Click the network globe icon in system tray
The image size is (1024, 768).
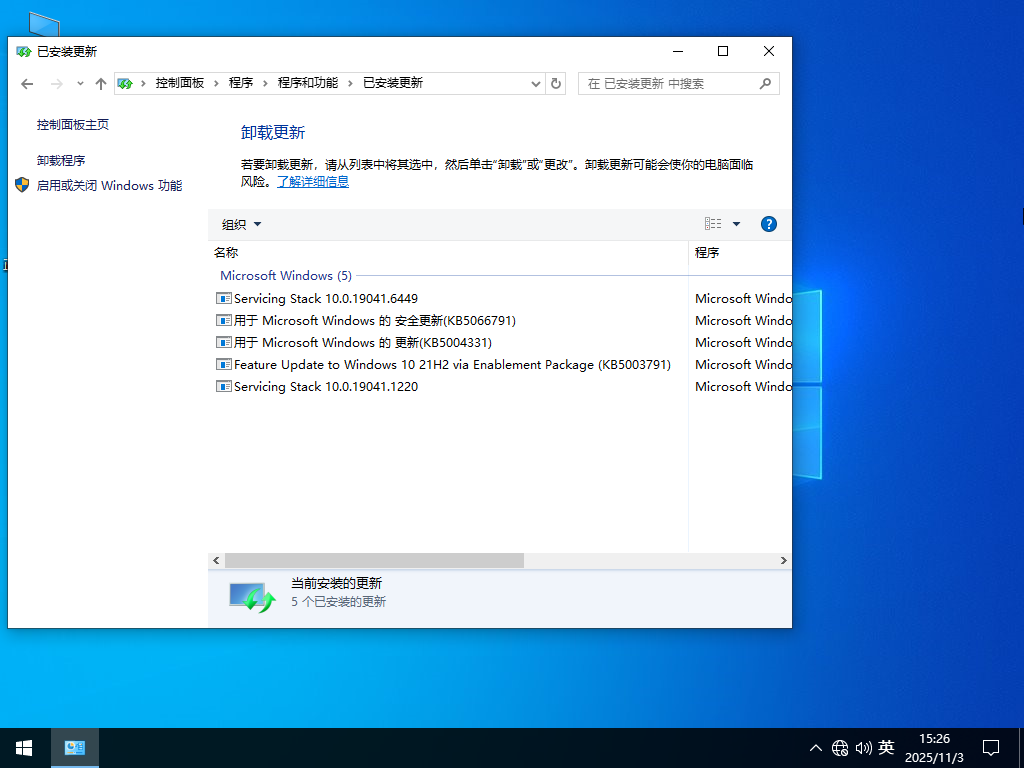pos(840,747)
